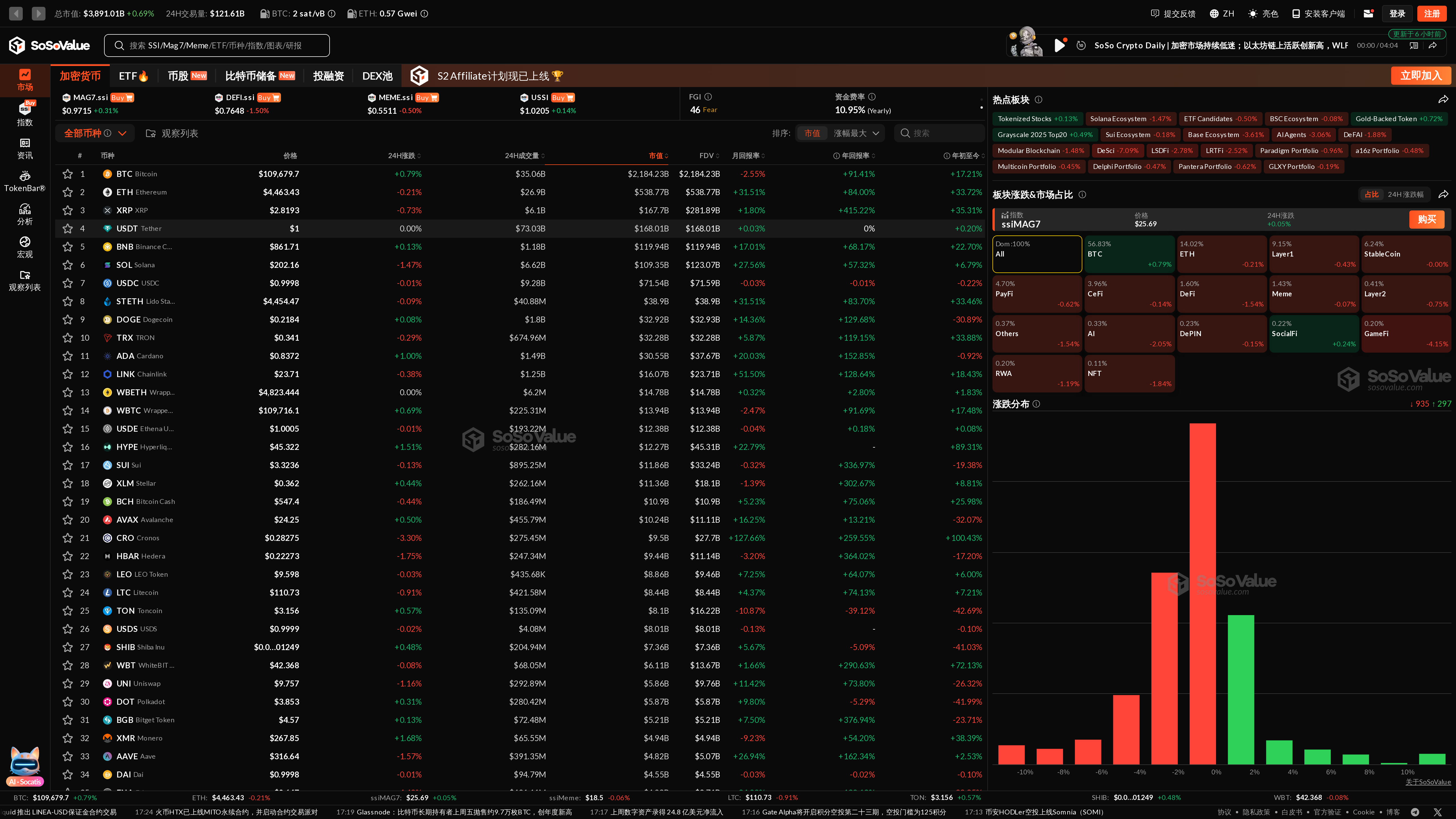Screen dimensions: 1456x819
Task: Share the SoSo Crypto Daily podcast
Action: coord(1433,45)
